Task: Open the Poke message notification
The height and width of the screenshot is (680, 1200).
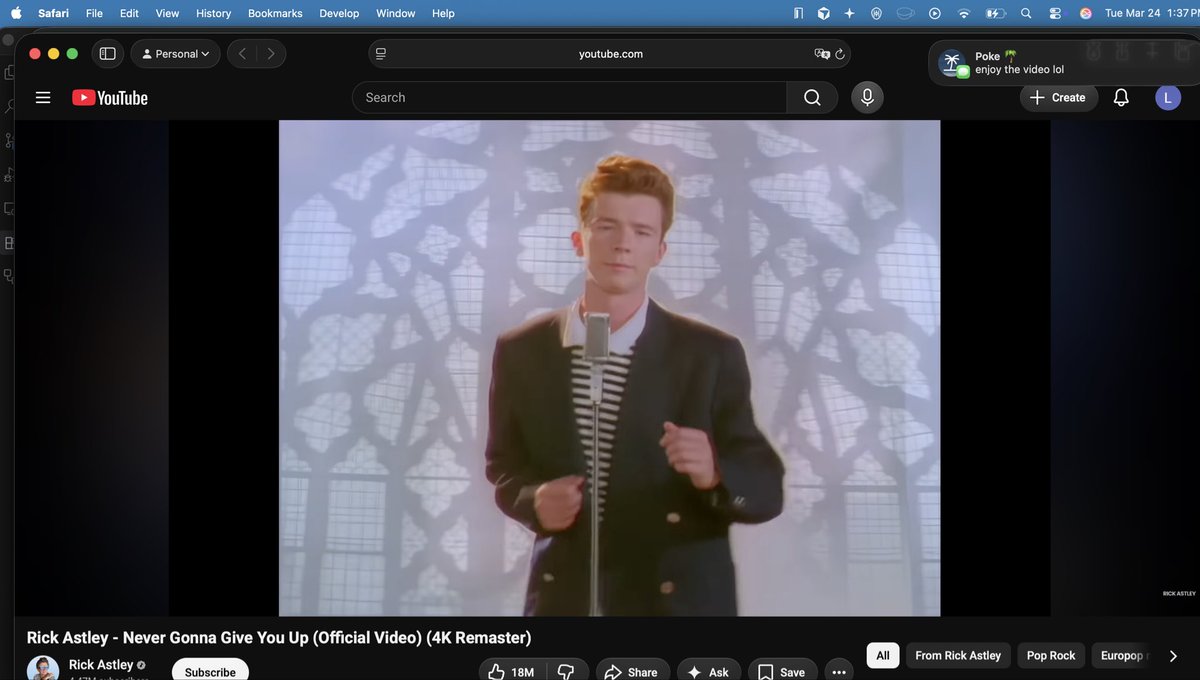Action: pyautogui.click(x=1062, y=63)
